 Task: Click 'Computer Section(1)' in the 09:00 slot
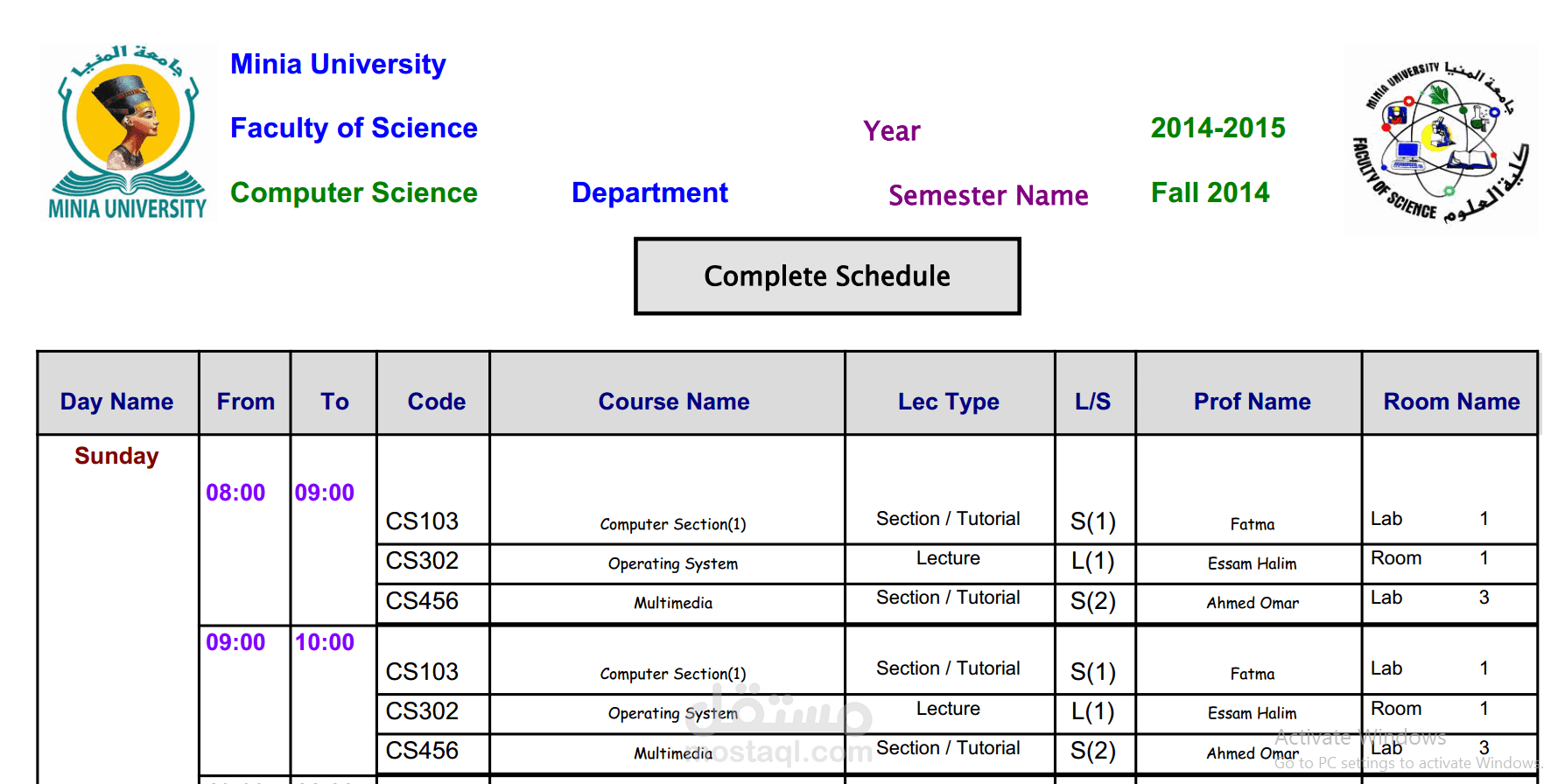673,674
